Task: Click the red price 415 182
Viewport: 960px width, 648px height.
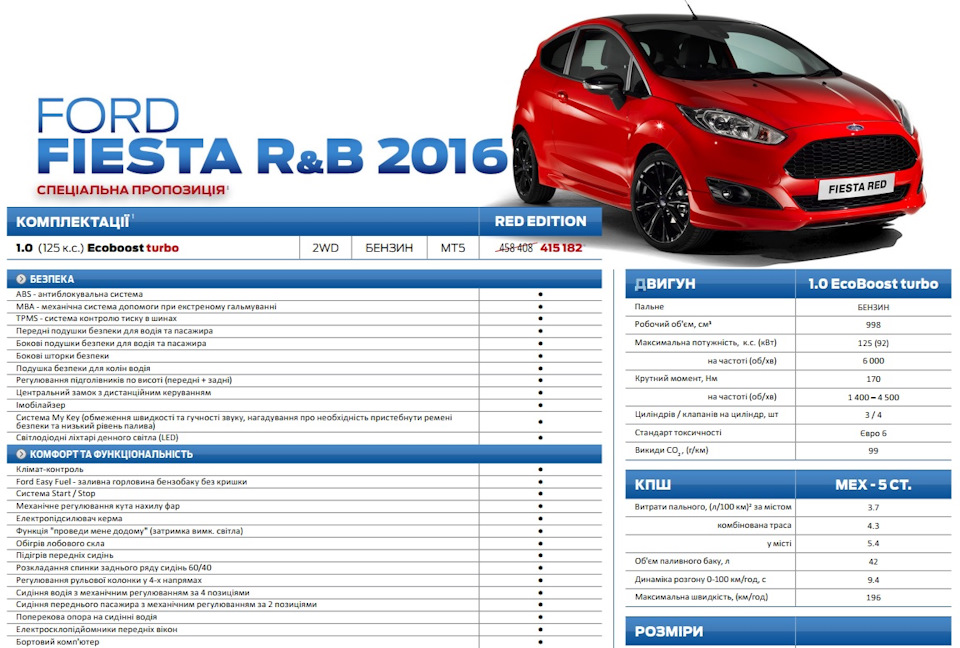Action: pyautogui.click(x=561, y=248)
